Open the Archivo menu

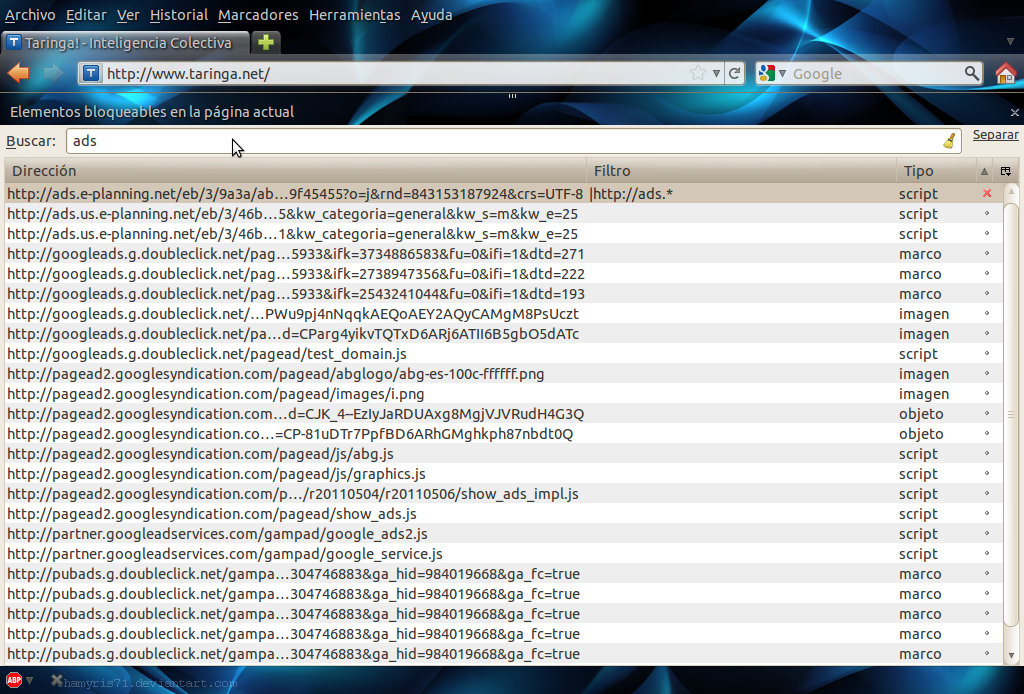coord(30,14)
